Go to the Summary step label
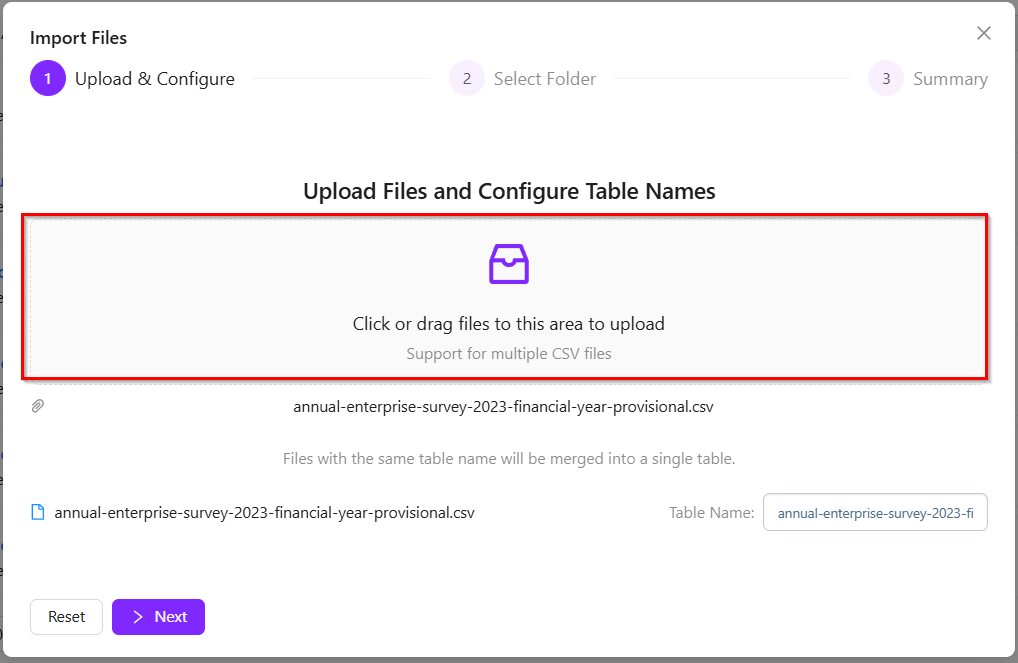1018x663 pixels. pyautogui.click(x=950, y=79)
